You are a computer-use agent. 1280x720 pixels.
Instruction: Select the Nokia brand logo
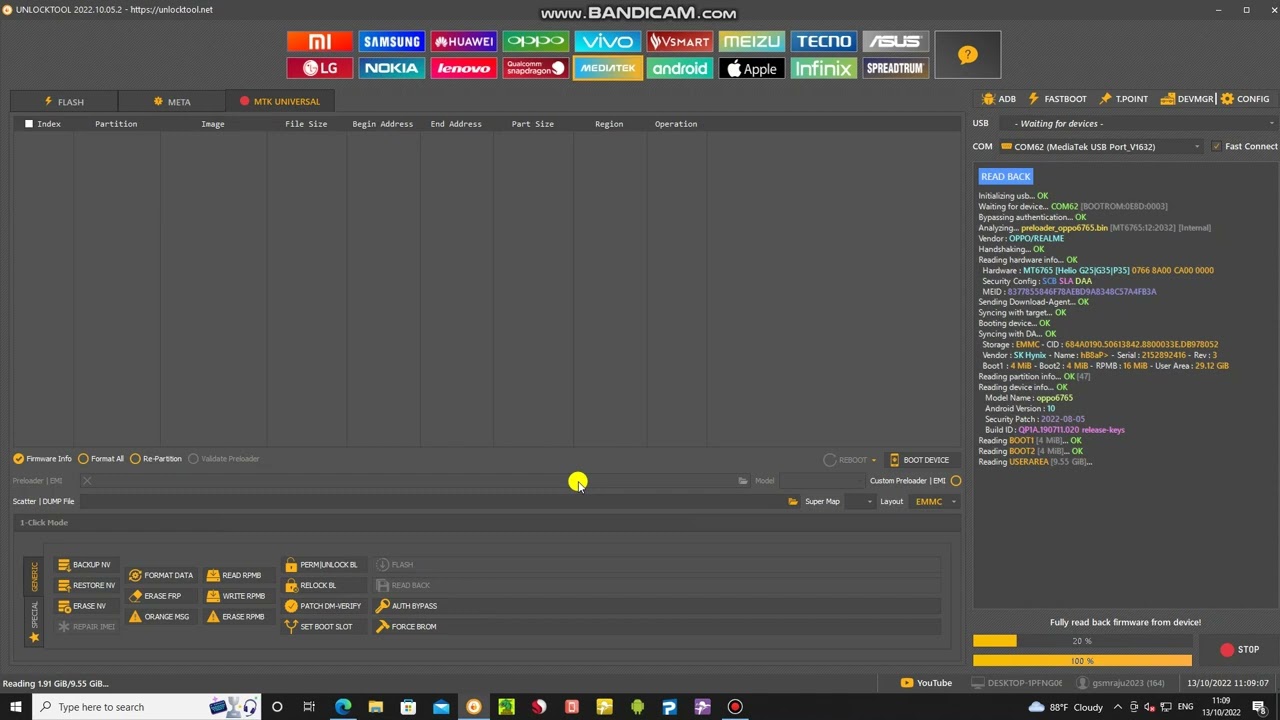pos(392,68)
